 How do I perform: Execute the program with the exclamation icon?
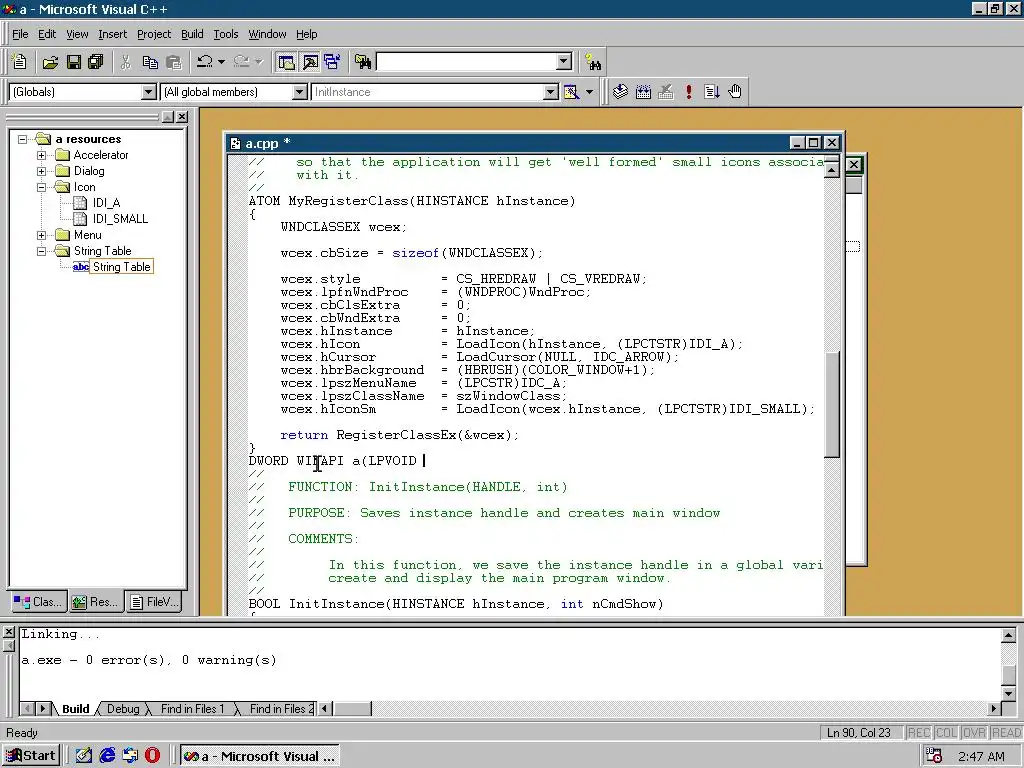point(689,92)
